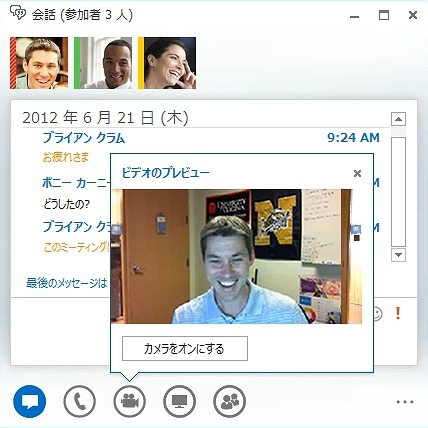Image resolution: width=428 pixels, height=428 pixels.
Task: Select third participant photo with yellow bar
Action: point(167,63)
